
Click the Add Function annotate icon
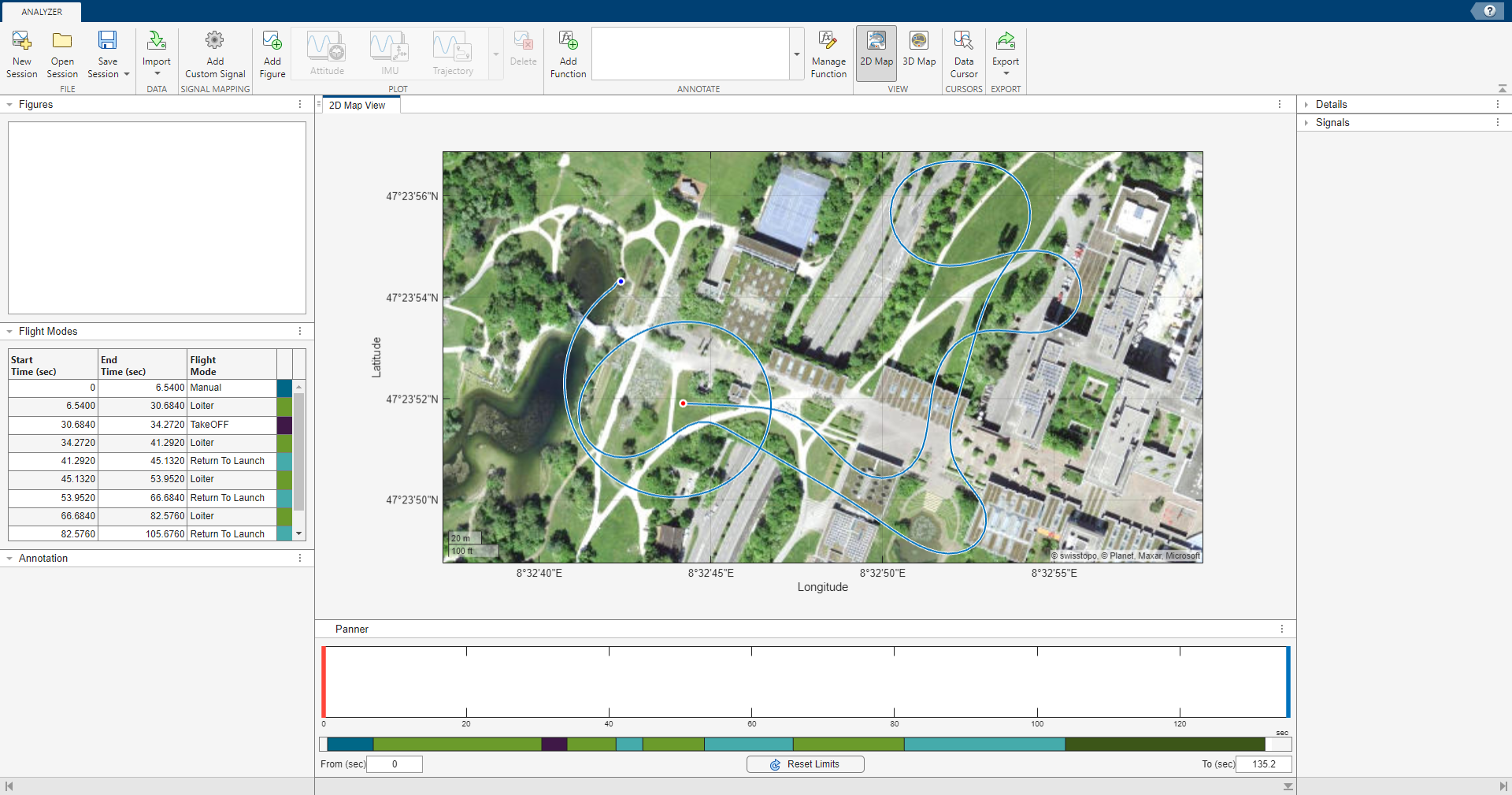point(568,52)
